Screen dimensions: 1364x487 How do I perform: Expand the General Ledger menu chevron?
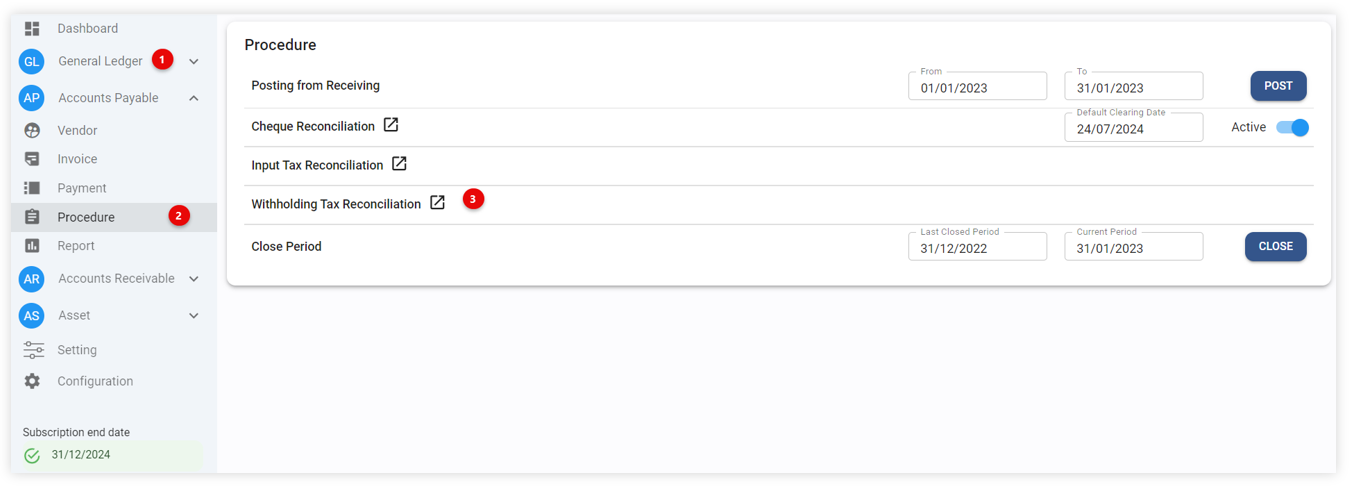[194, 62]
